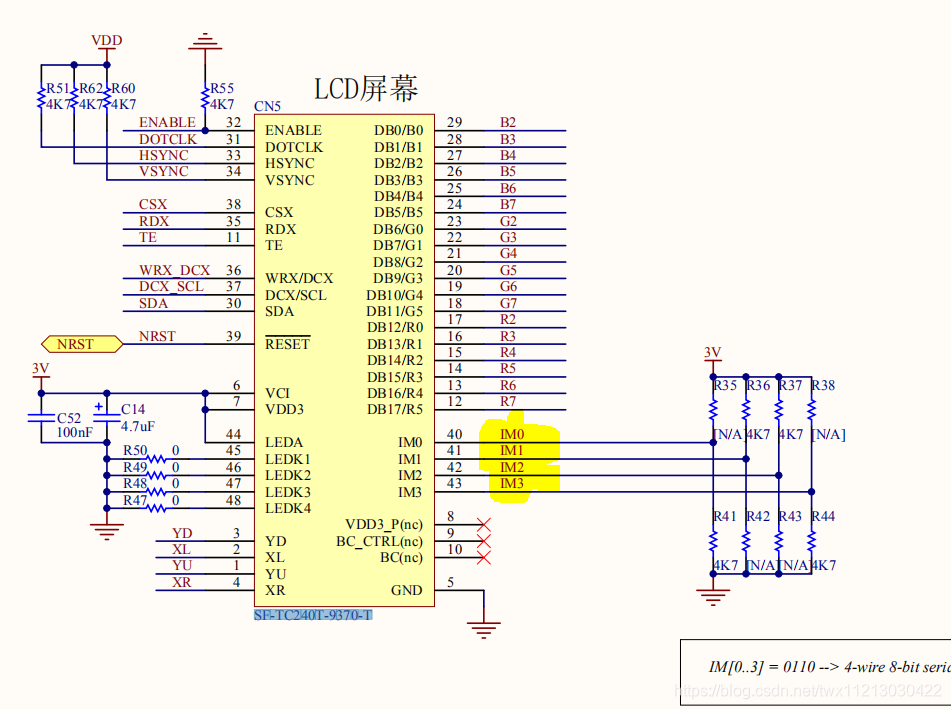The image size is (951, 709).
Task: Select the RESET pin name inside CN5
Action: coord(287,344)
